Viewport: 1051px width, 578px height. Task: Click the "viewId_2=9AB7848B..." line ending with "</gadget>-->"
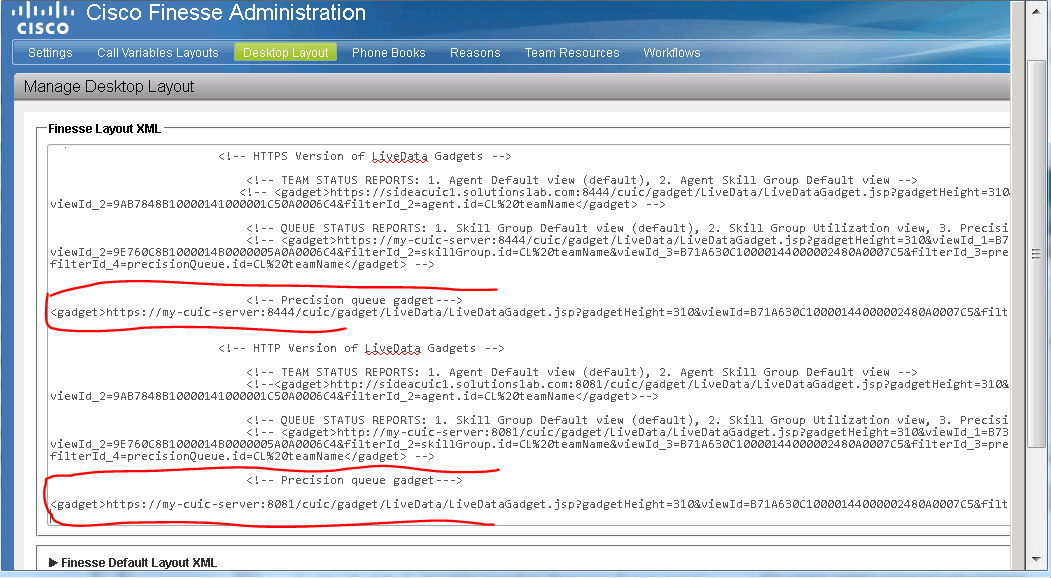pyautogui.click(x=355, y=396)
